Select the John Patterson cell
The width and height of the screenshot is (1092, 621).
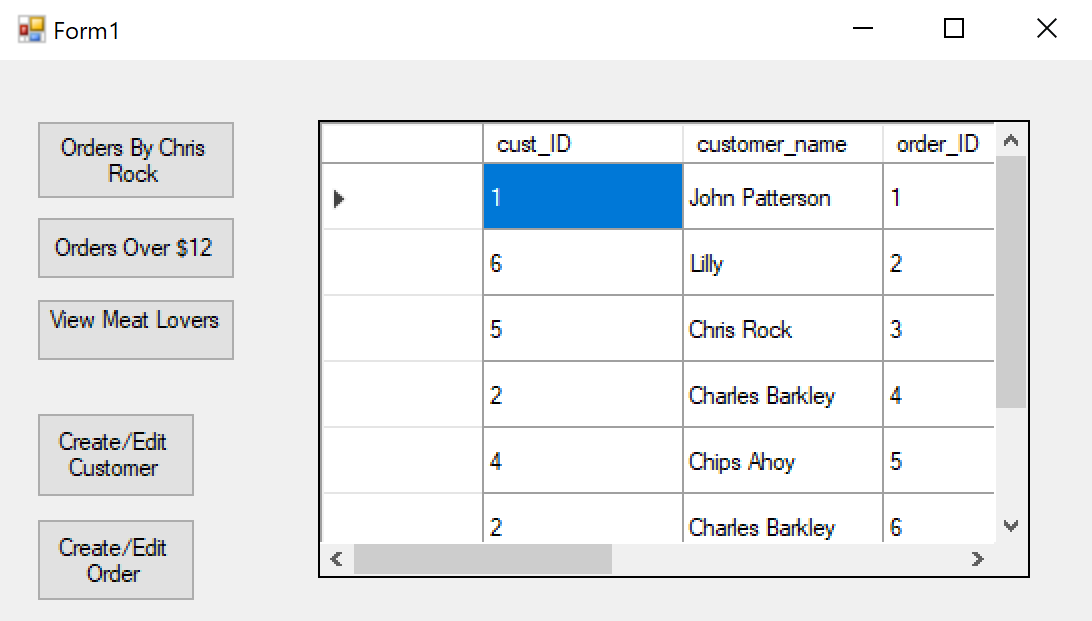782,198
